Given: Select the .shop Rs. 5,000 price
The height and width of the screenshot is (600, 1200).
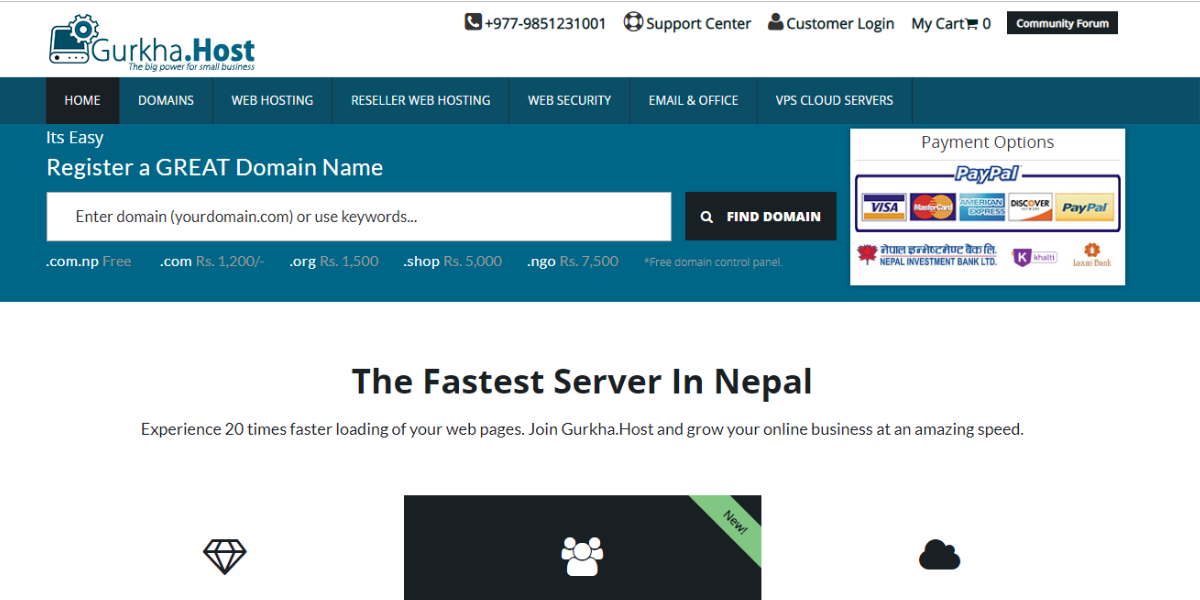Looking at the screenshot, I should point(453,261).
